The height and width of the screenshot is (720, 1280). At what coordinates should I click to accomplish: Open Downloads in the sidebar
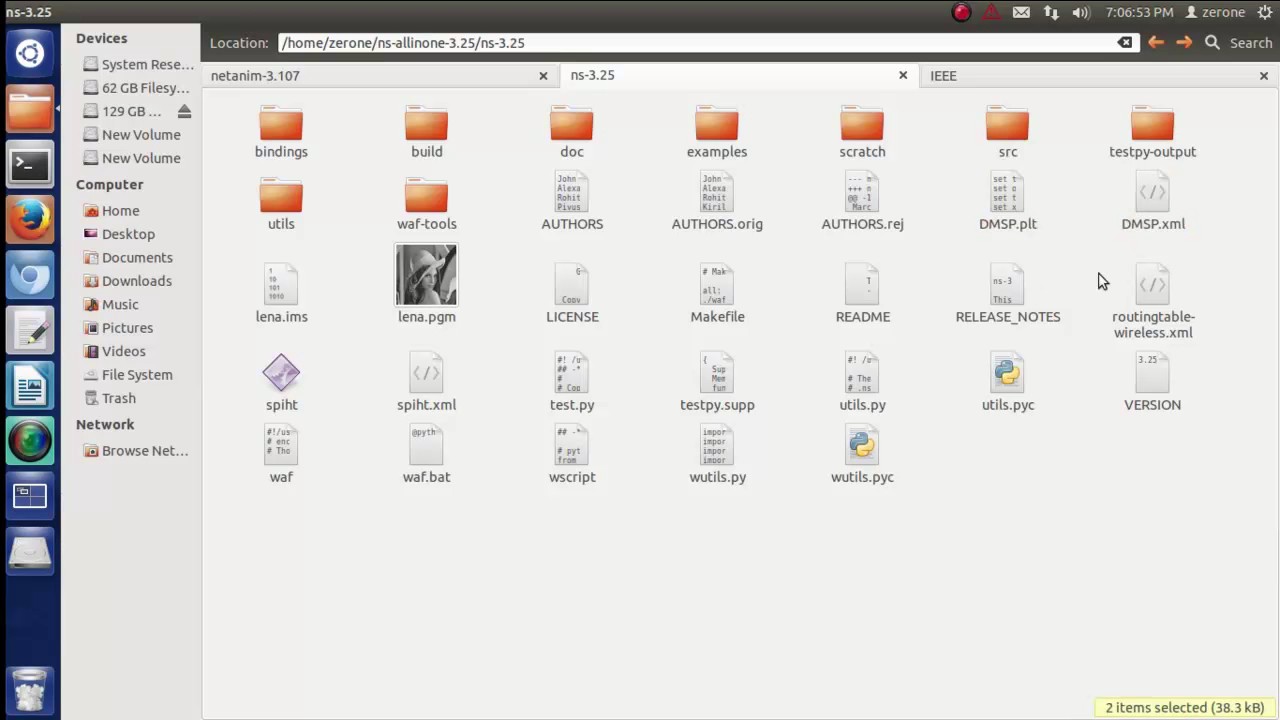(136, 281)
